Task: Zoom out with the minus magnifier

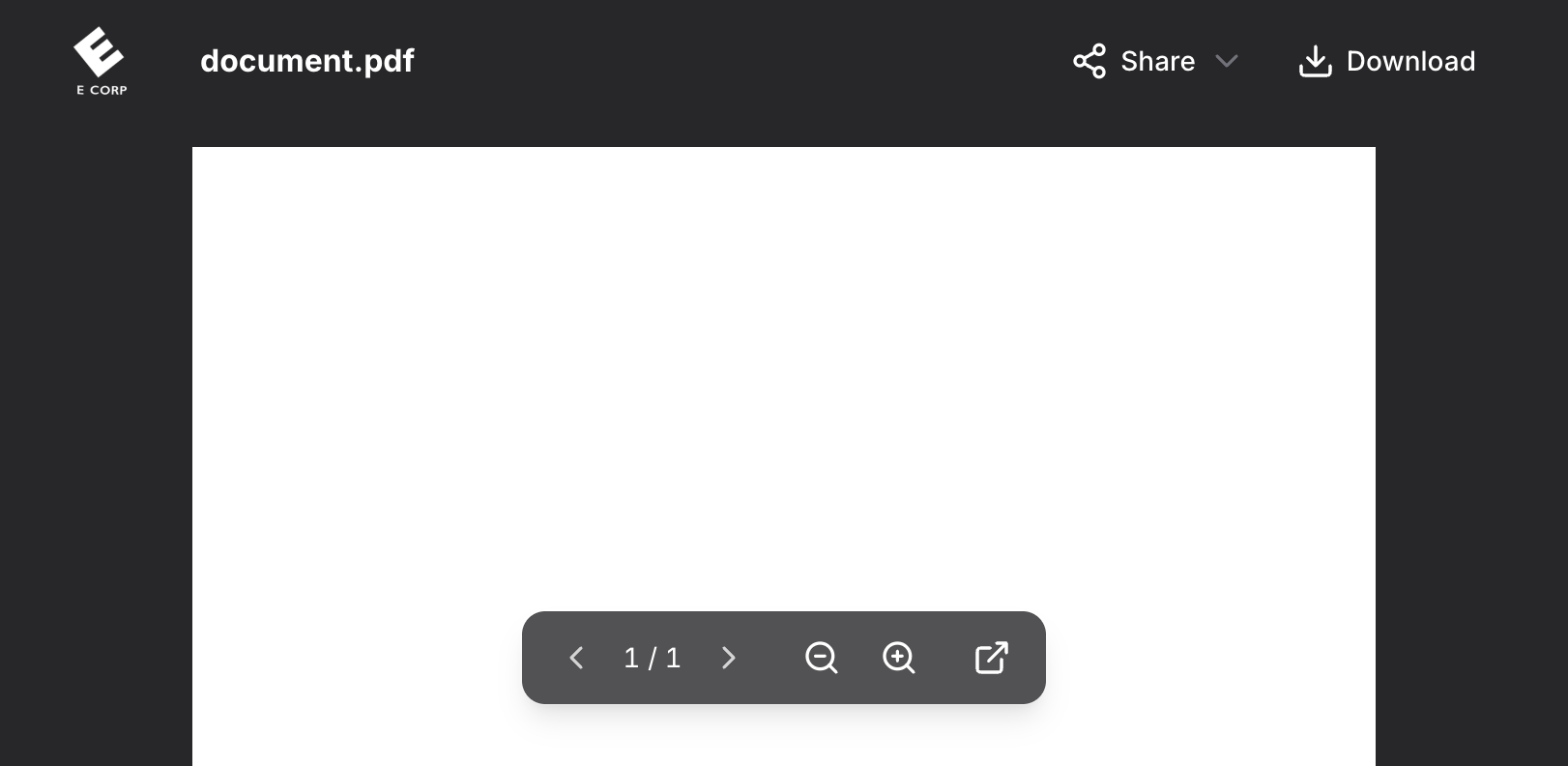Action: click(822, 658)
